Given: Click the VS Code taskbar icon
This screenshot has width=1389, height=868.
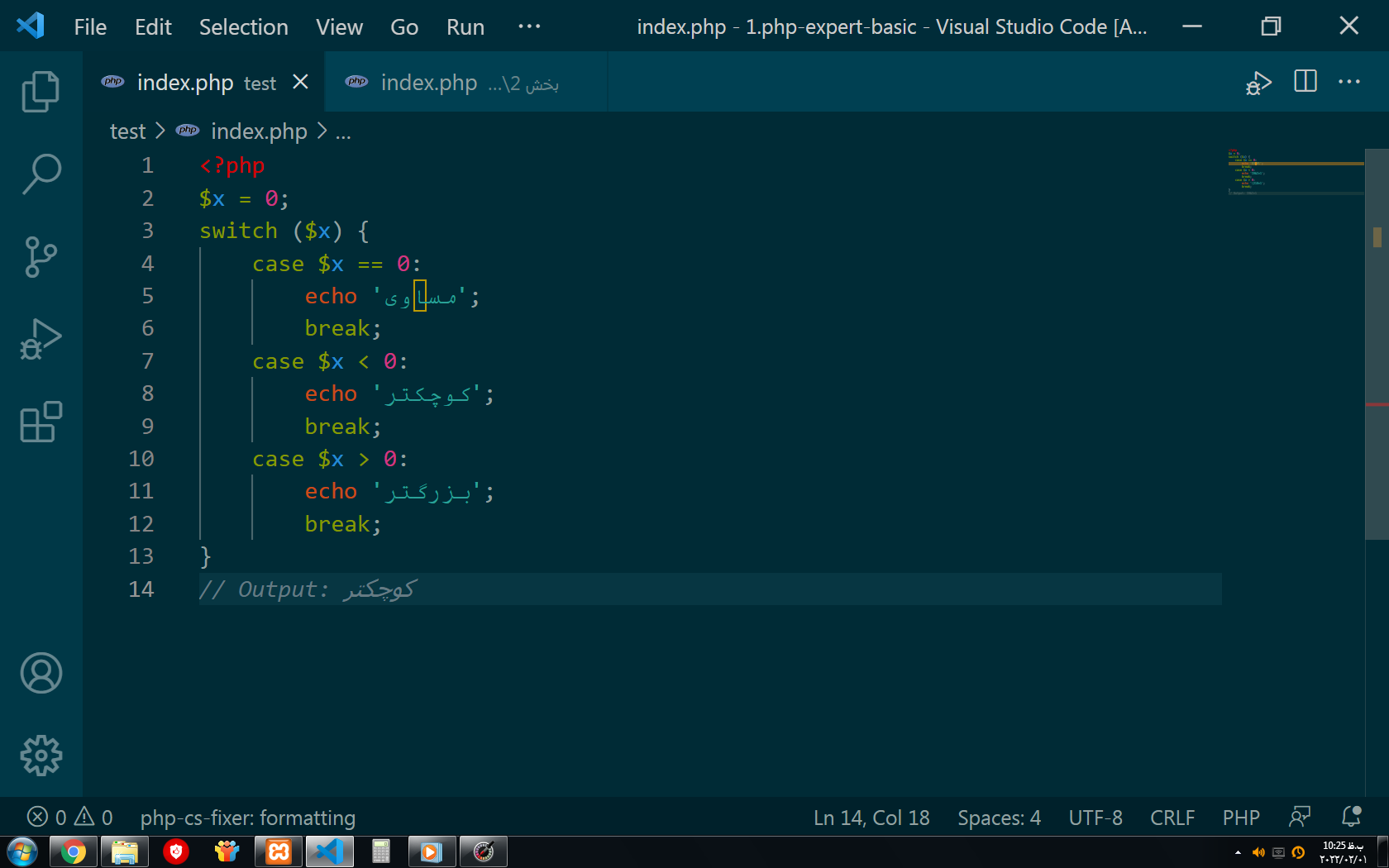Looking at the screenshot, I should click(330, 851).
